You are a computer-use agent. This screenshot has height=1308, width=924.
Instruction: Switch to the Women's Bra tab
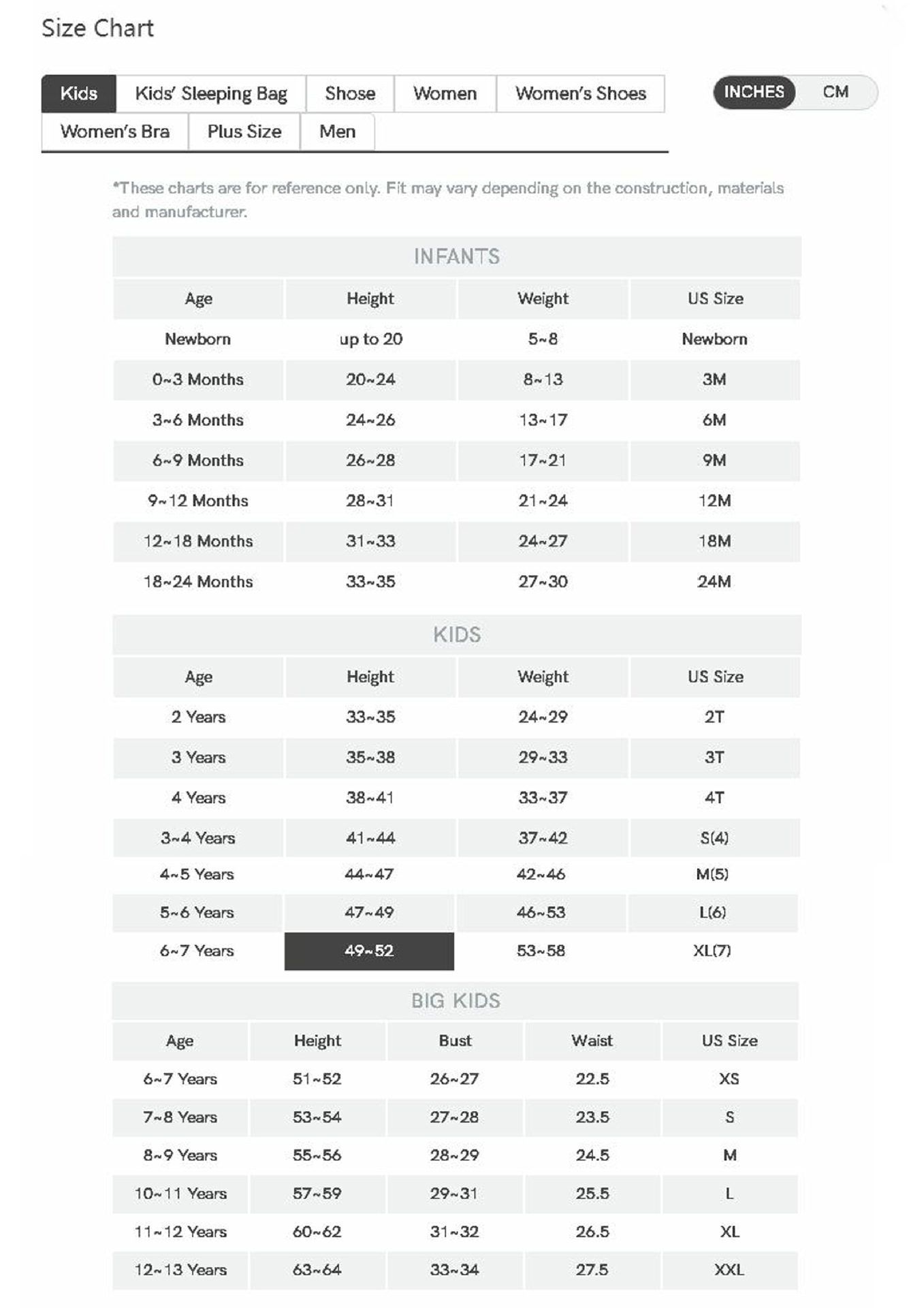click(114, 131)
